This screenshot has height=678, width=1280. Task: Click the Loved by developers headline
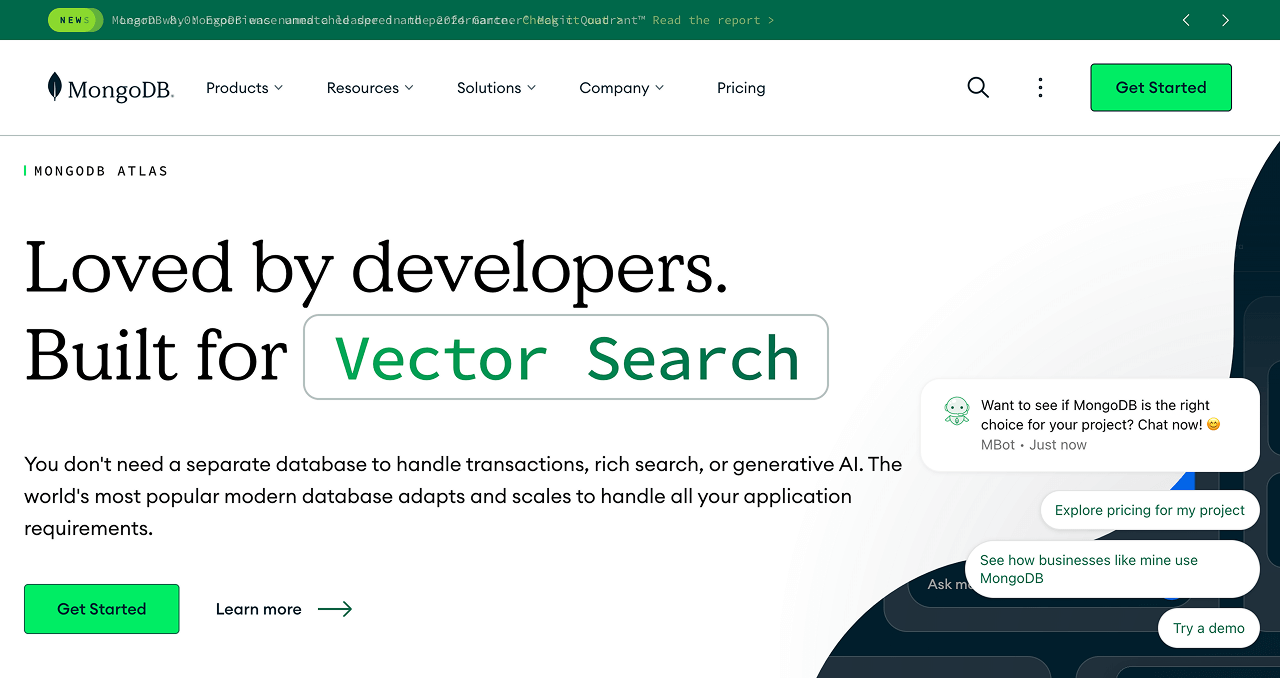click(x=376, y=268)
